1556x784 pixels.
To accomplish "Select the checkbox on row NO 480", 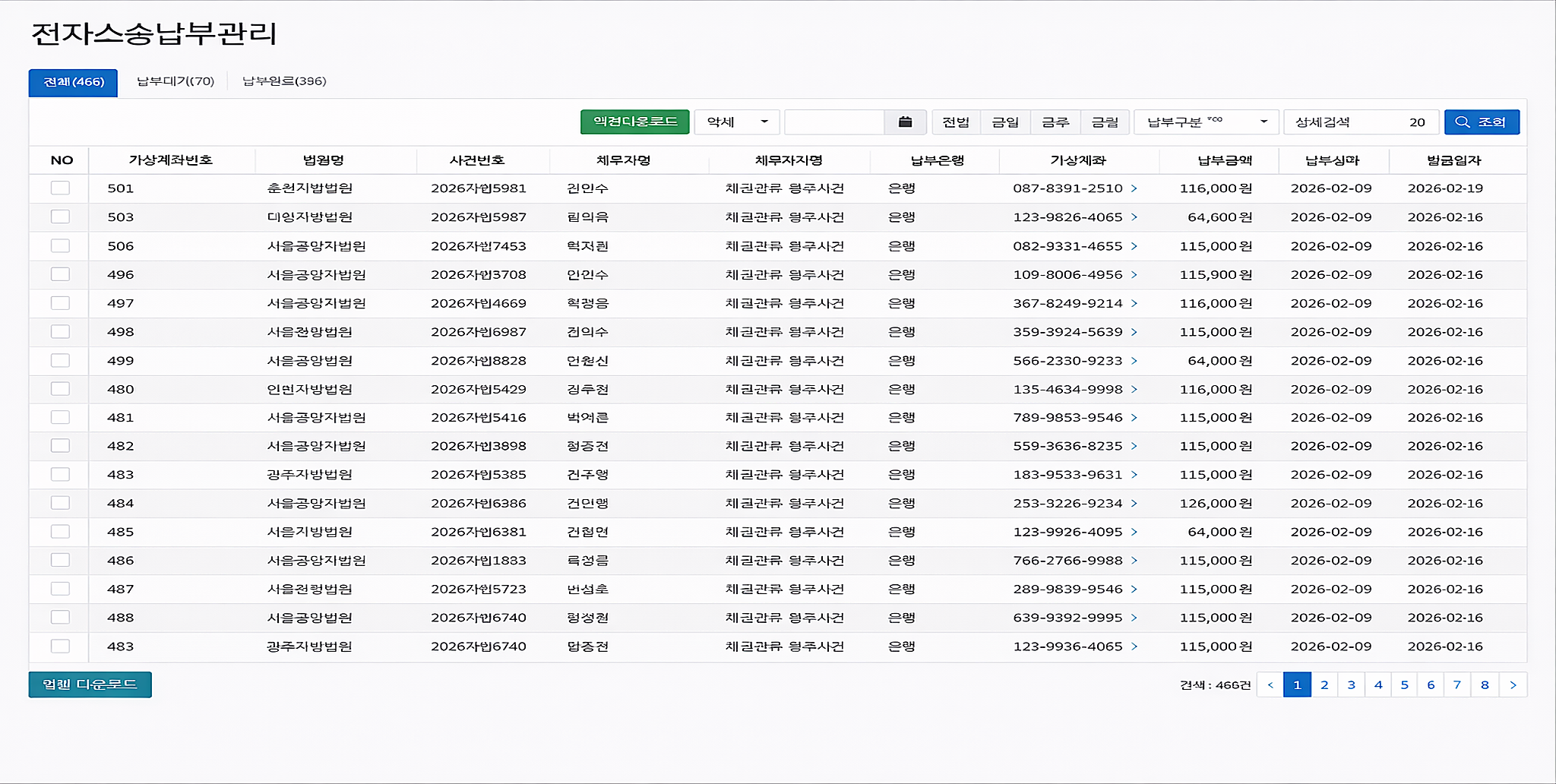I will pyautogui.click(x=60, y=388).
